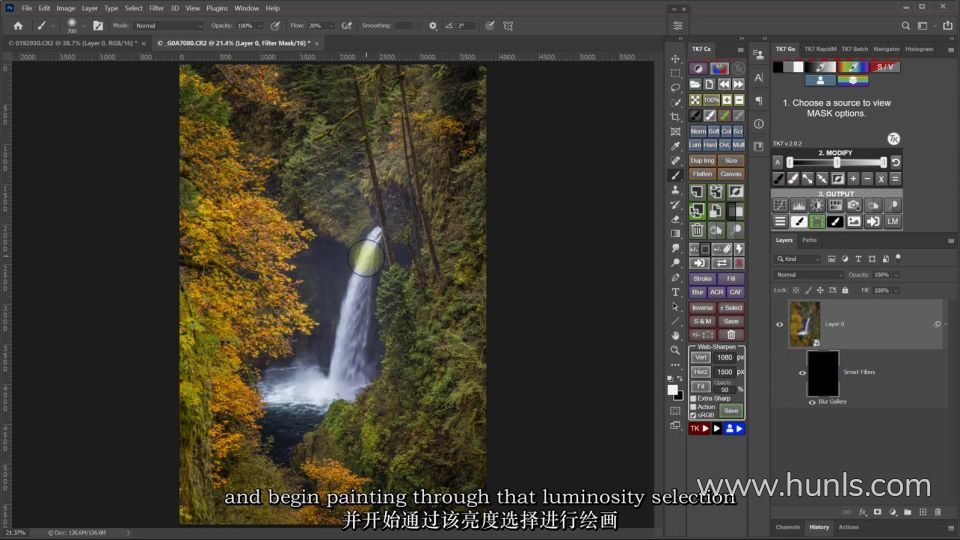Select the Crop tool
960x540 pixels.
pyautogui.click(x=675, y=117)
